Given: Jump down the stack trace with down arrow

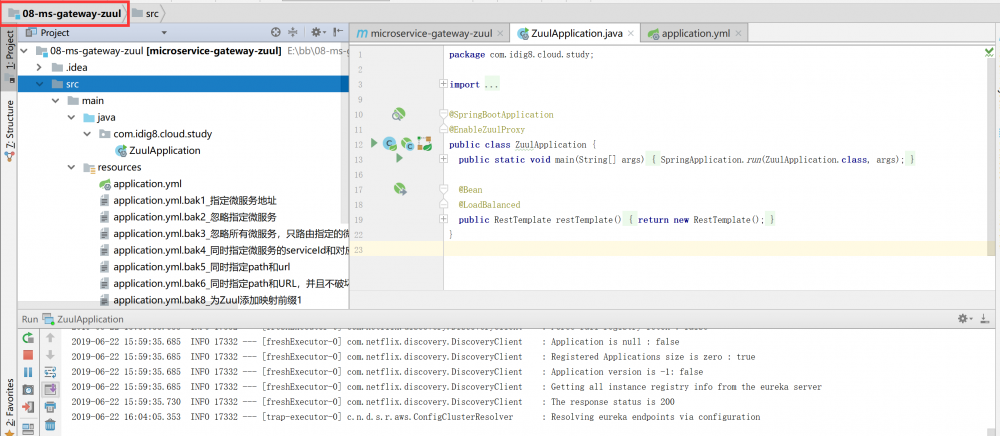Looking at the screenshot, I should point(50,355).
